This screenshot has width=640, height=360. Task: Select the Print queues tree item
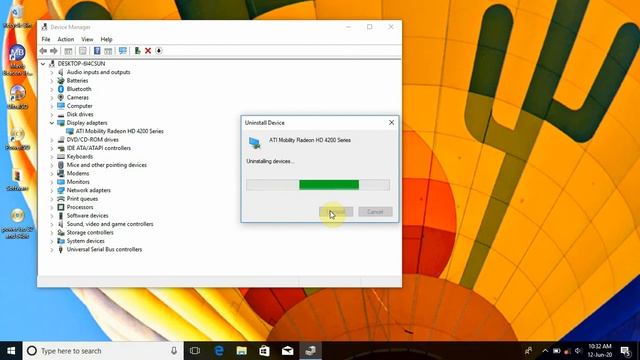pyautogui.click(x=82, y=199)
